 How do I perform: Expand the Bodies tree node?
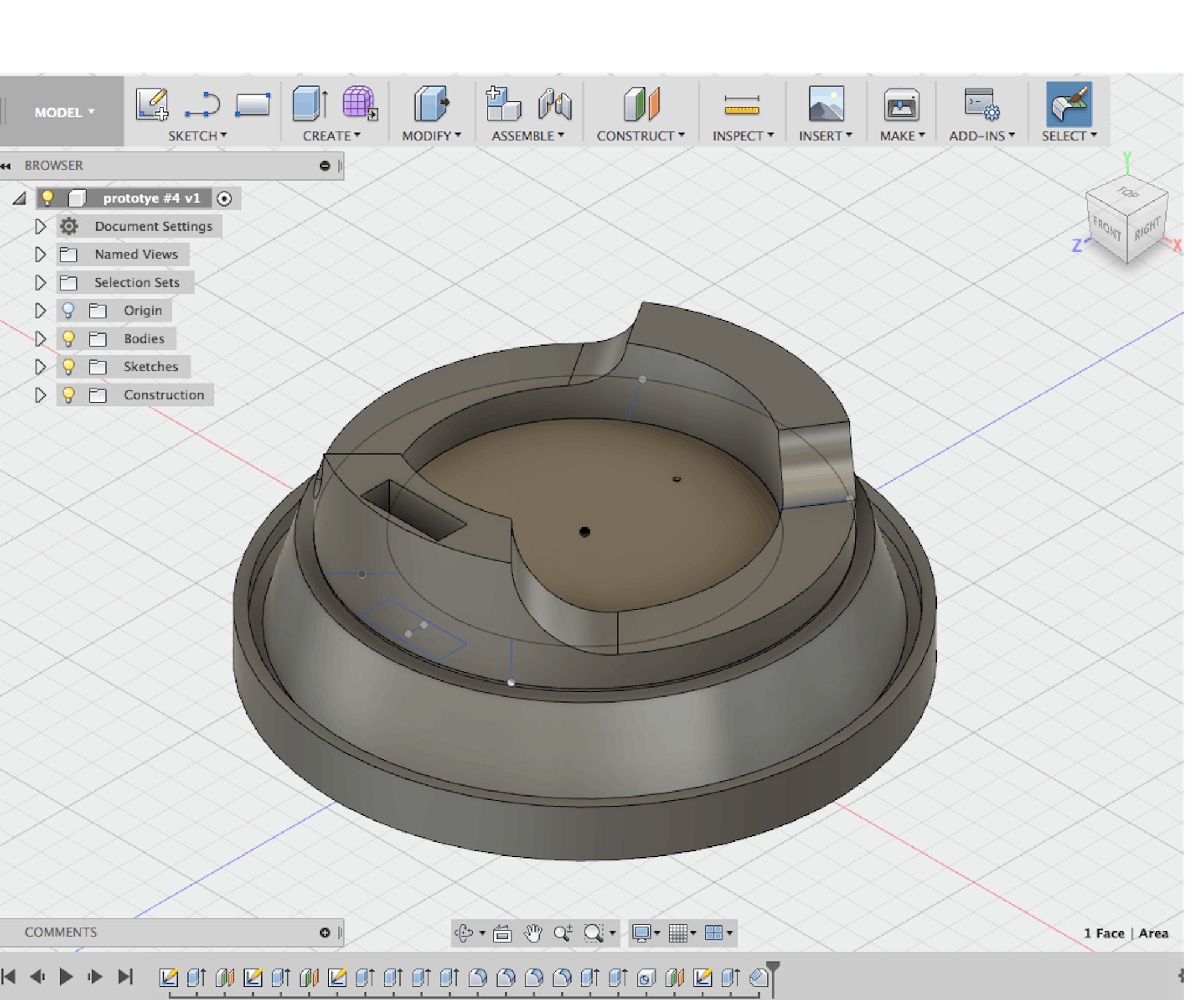[x=40, y=339]
